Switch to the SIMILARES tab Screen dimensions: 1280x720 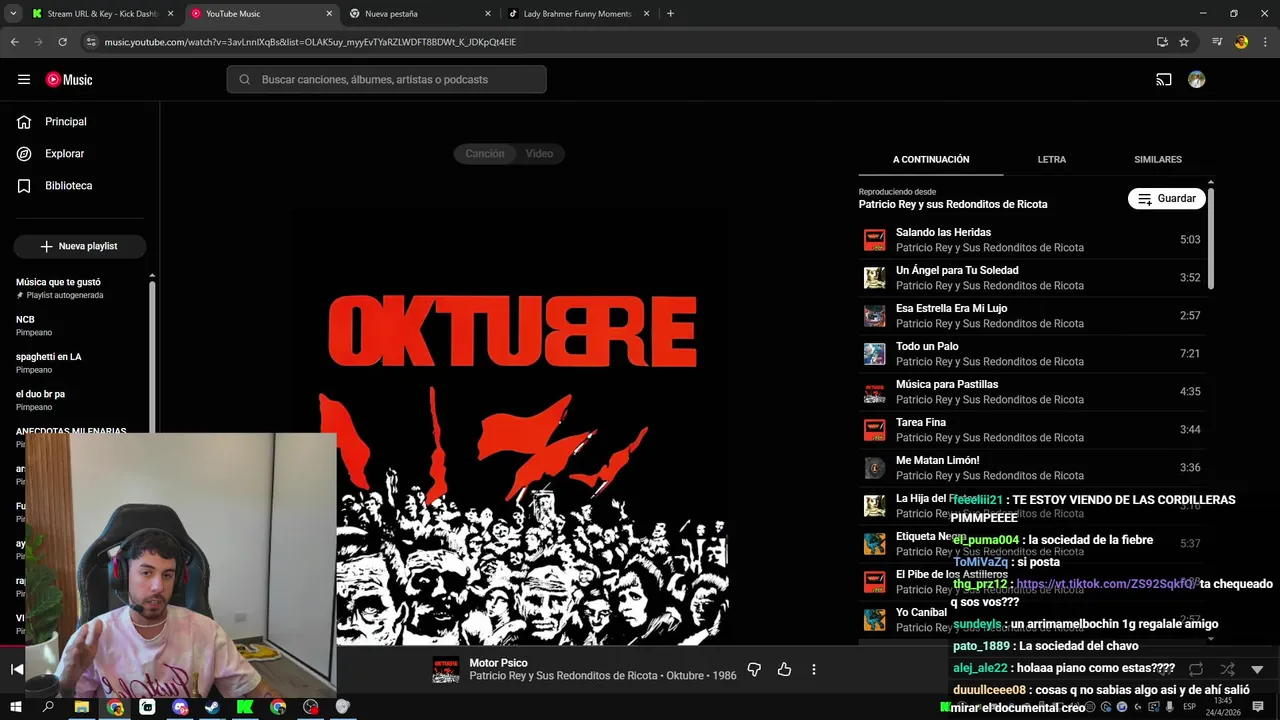1158,160
